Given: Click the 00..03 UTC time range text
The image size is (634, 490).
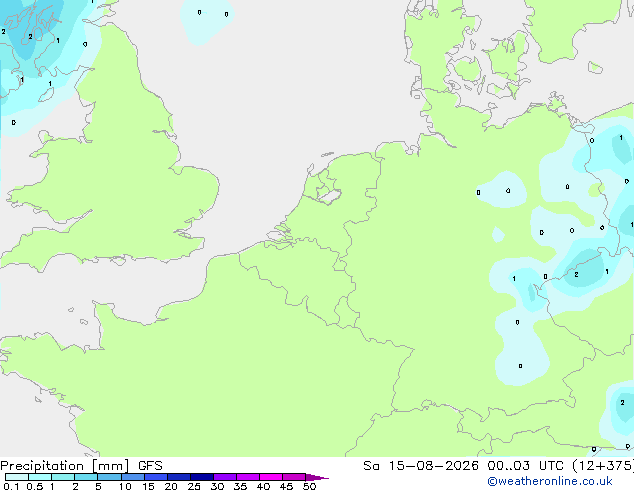Looking at the screenshot, I should (x=525, y=466).
